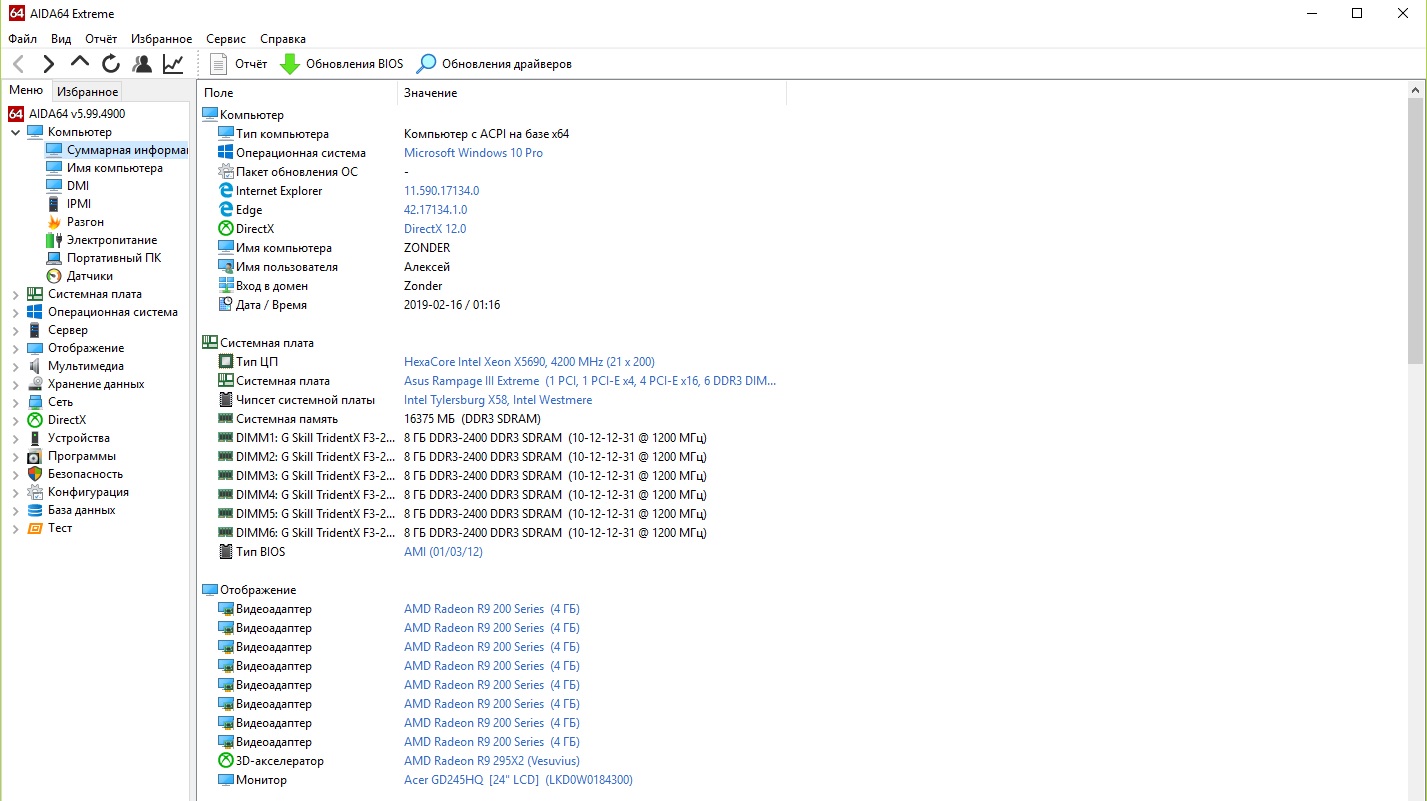Click the Разгон flame icon in the tree

(x=54, y=222)
